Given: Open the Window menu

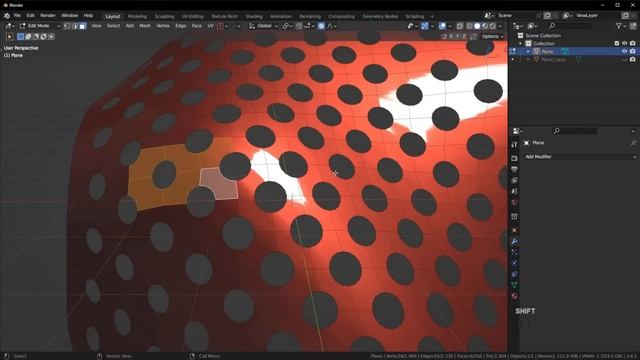Looking at the screenshot, I should (x=69, y=16).
